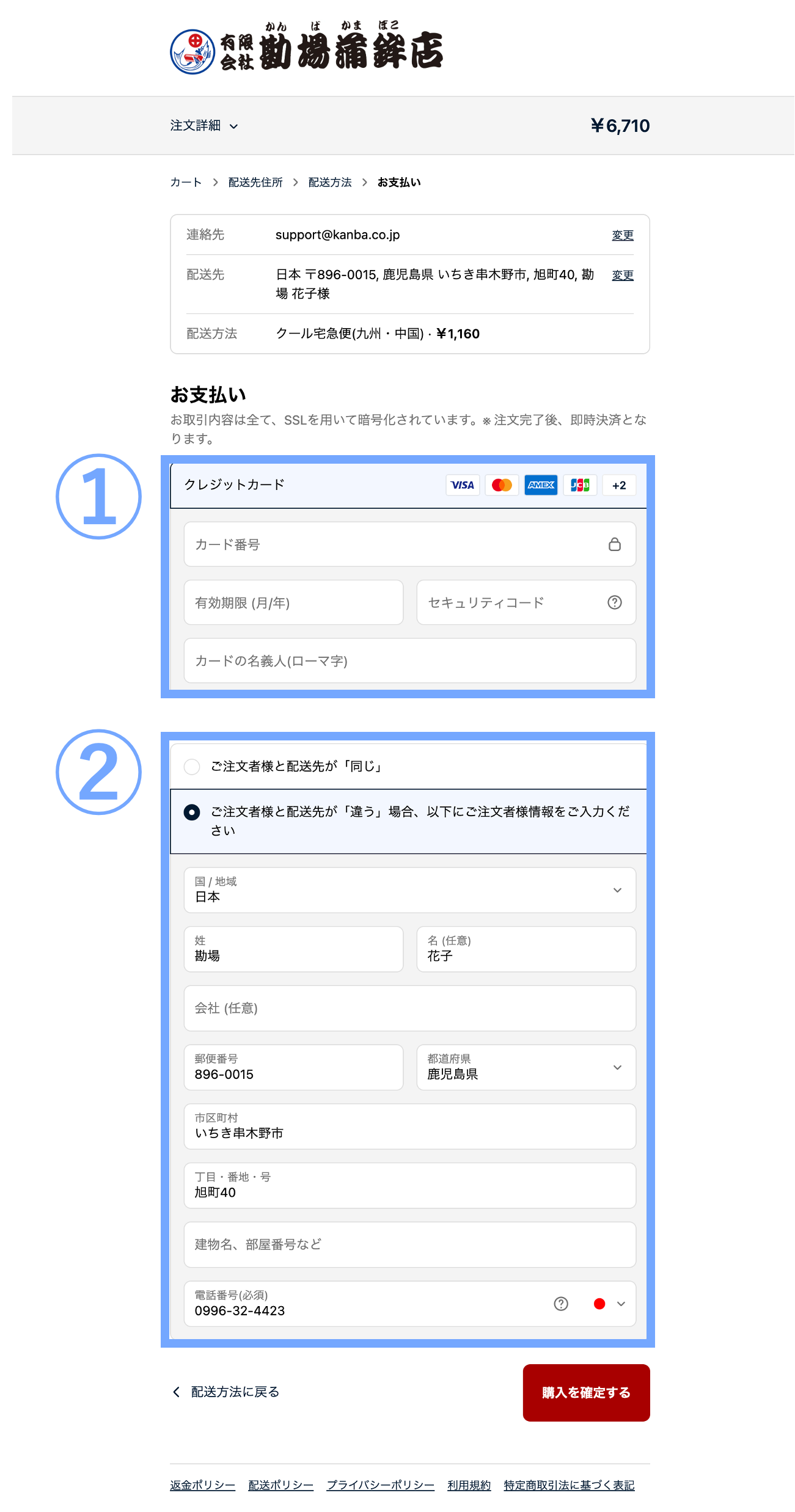This screenshot has height=1512, width=795.
Task: Focus the カード番号 input field
Action: (x=397, y=544)
